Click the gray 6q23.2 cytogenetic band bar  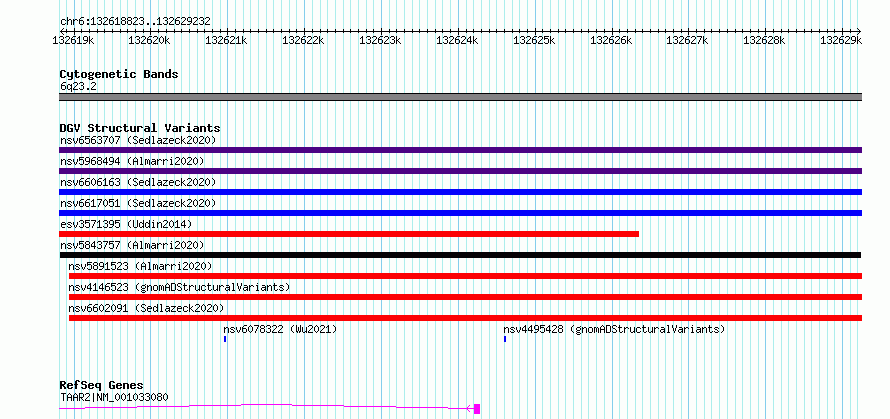coord(460,97)
